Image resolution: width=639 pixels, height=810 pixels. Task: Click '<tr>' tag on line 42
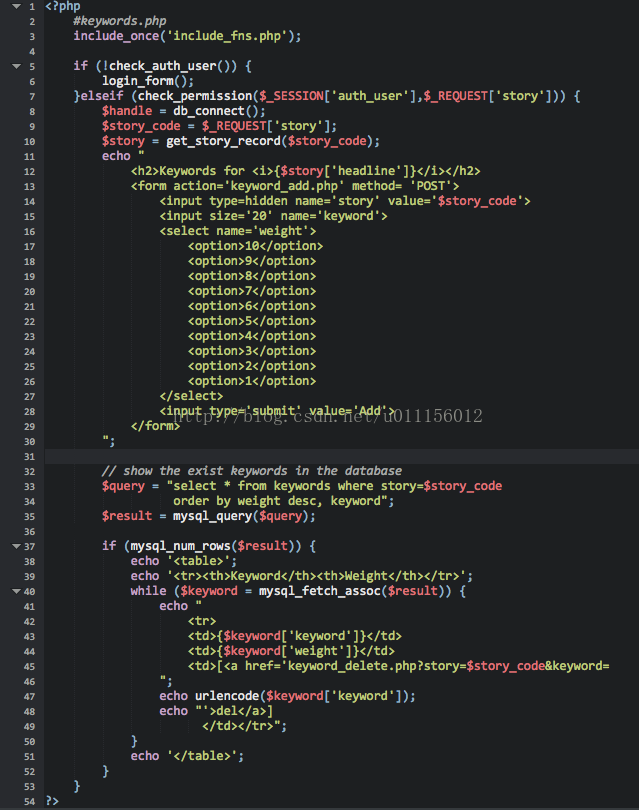pyautogui.click(x=202, y=620)
